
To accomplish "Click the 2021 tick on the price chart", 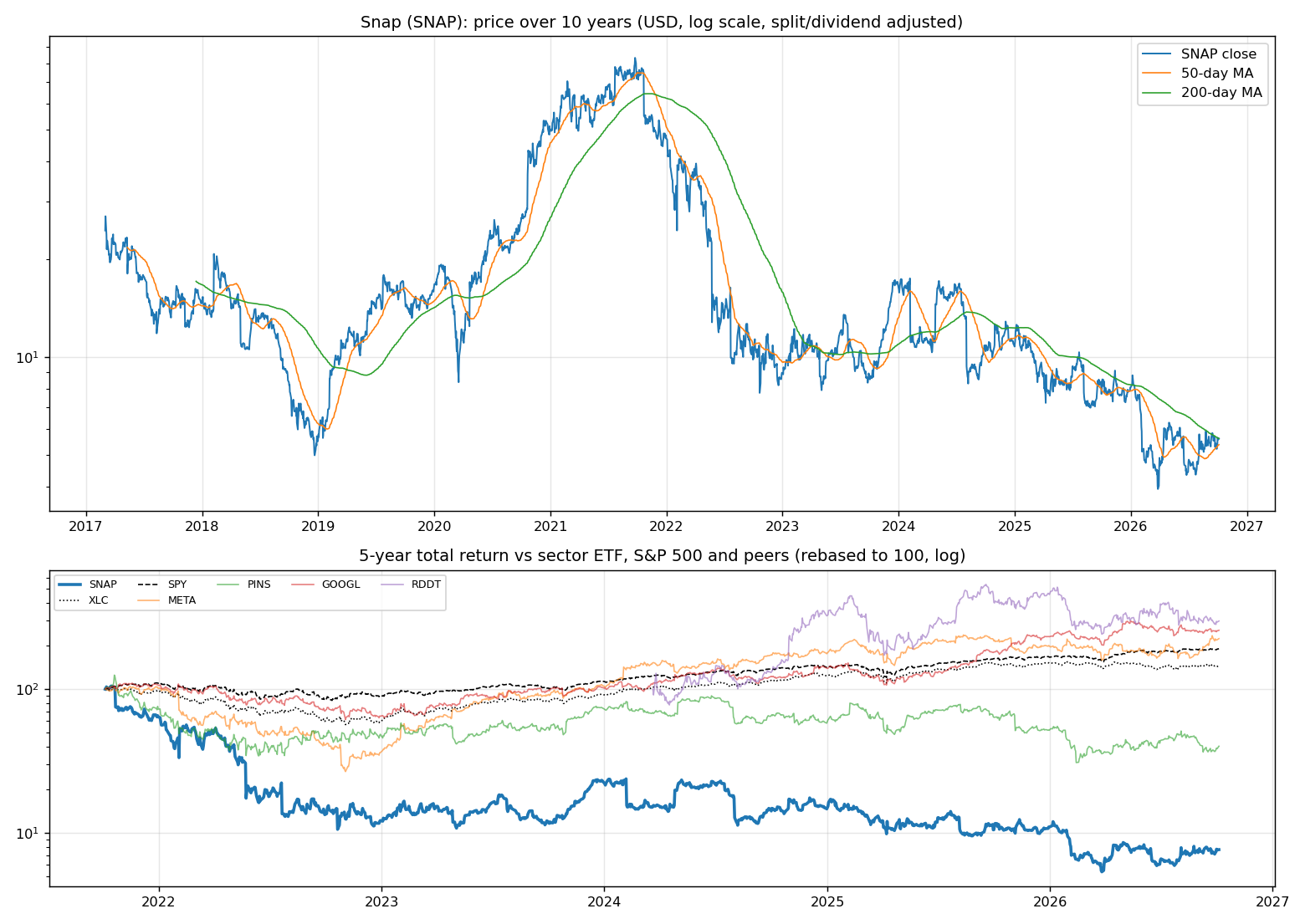I will coord(550,526).
